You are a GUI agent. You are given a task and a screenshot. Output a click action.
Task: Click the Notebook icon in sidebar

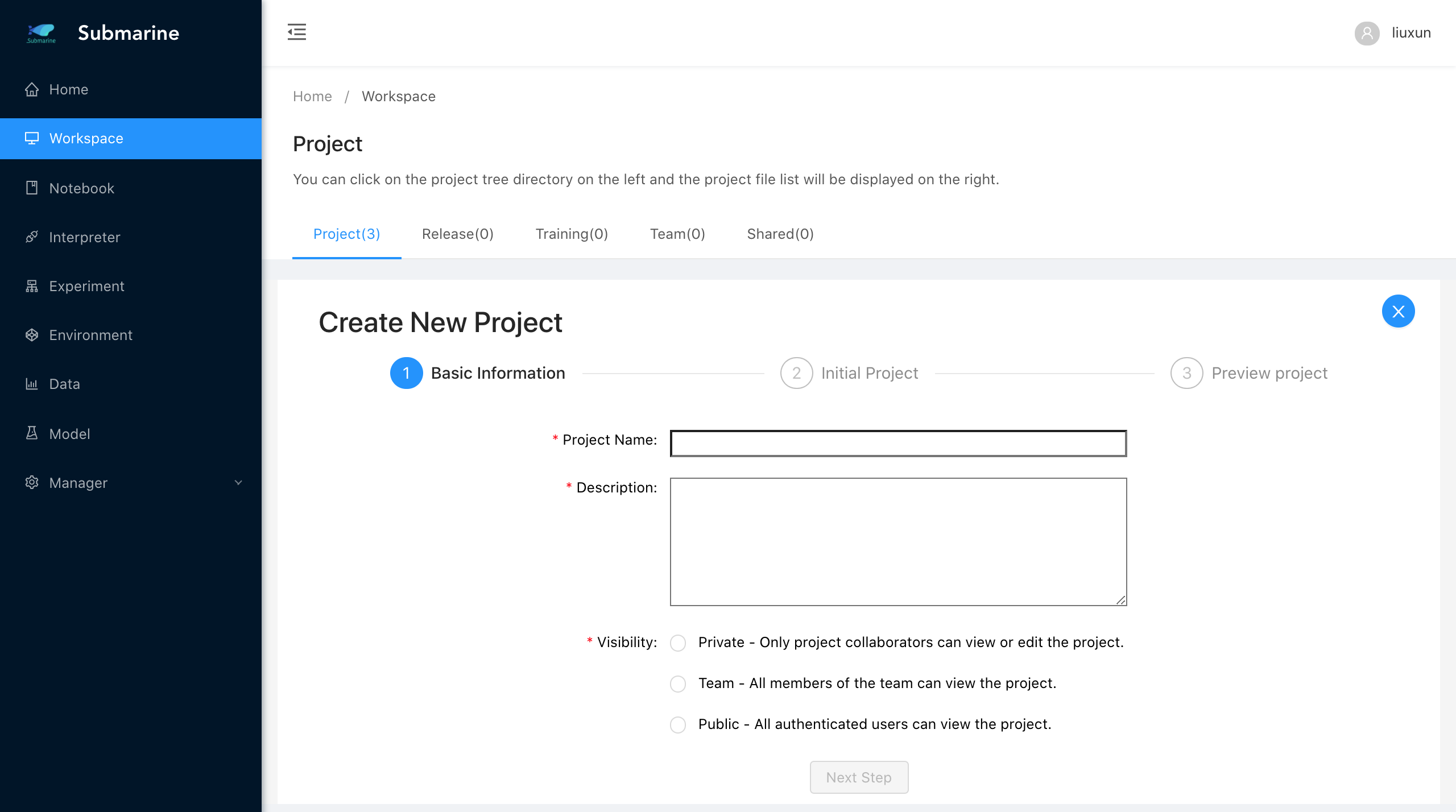click(32, 188)
